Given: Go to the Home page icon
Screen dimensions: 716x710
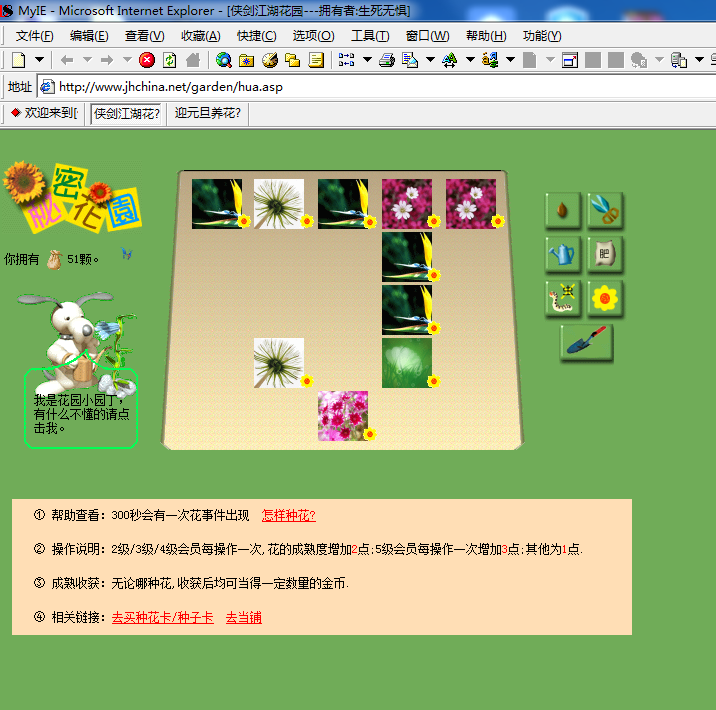Looking at the screenshot, I should 193,60.
